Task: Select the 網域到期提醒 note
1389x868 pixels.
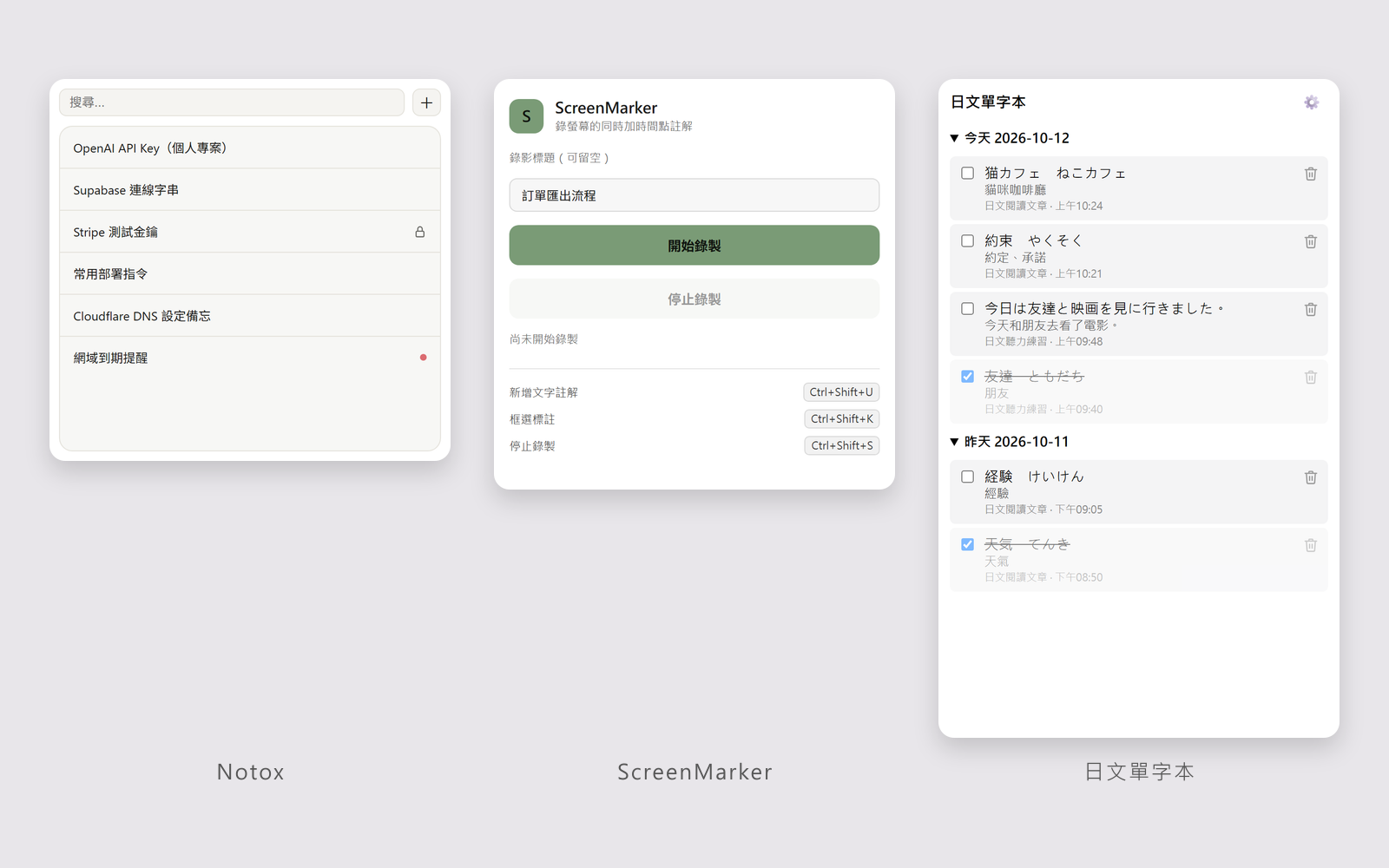Action: (250, 358)
